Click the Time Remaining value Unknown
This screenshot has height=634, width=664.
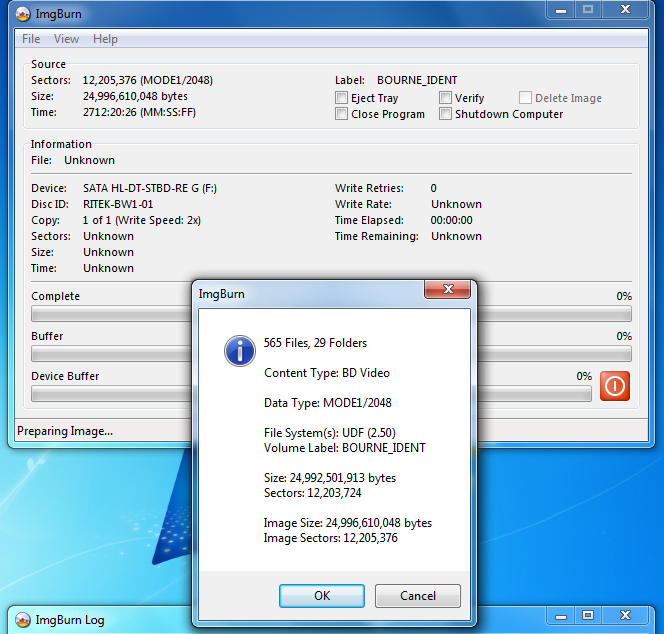pyautogui.click(x=456, y=236)
